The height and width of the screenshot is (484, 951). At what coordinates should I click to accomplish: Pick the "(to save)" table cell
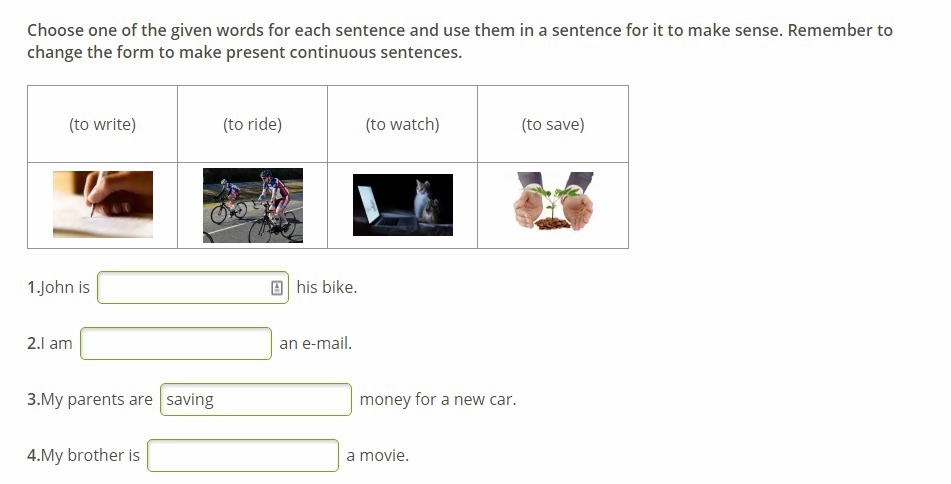coord(553,125)
